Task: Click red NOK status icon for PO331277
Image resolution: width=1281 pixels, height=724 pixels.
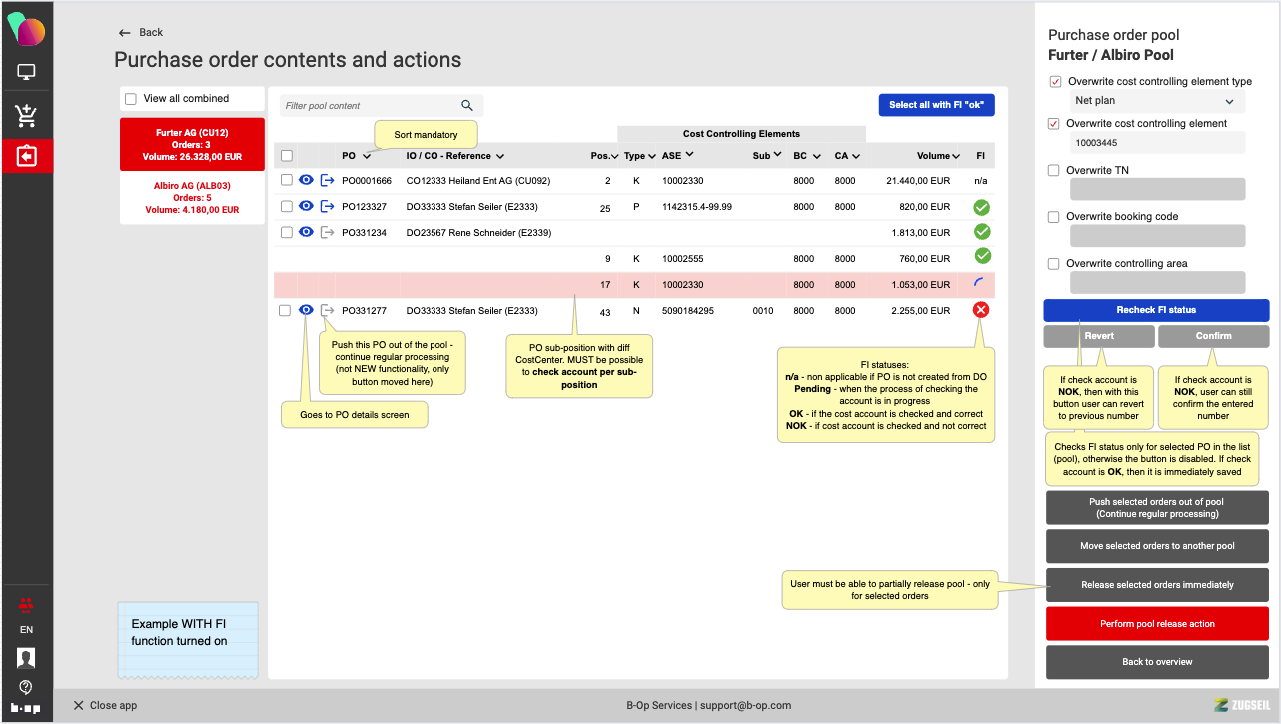Action: pos(981,311)
